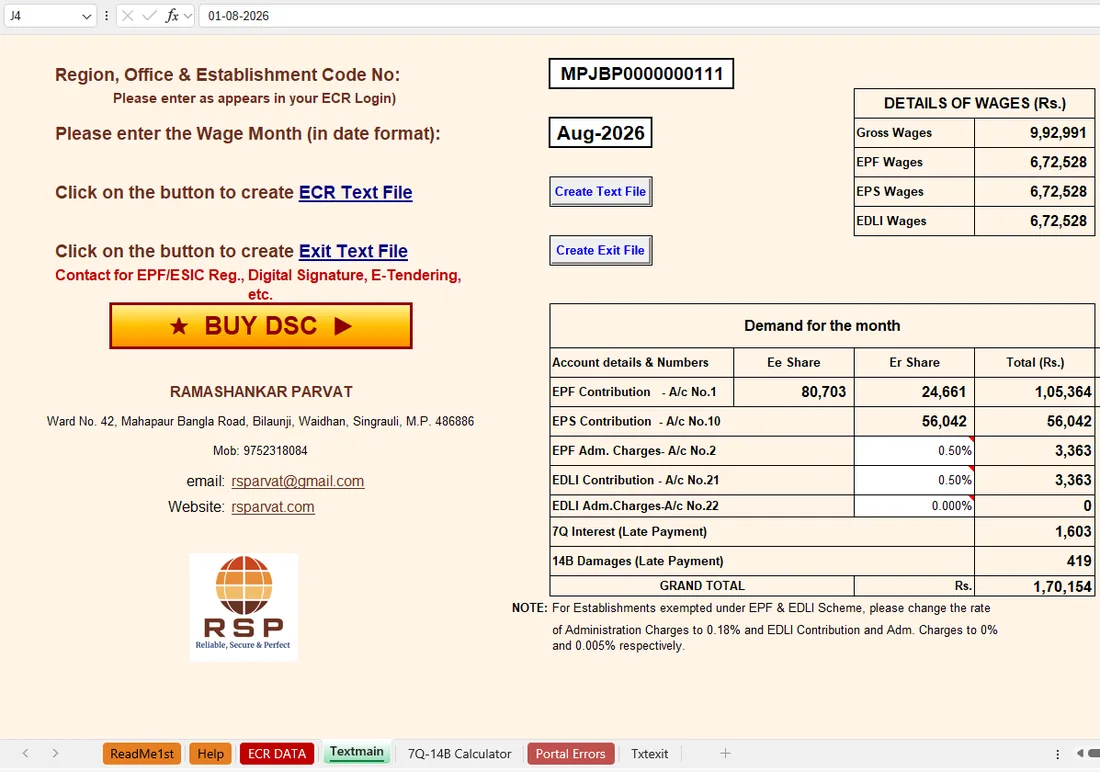Image resolution: width=1100 pixels, height=772 pixels.
Task: Switch to the ReadMe1st sheet tab
Action: [142, 754]
